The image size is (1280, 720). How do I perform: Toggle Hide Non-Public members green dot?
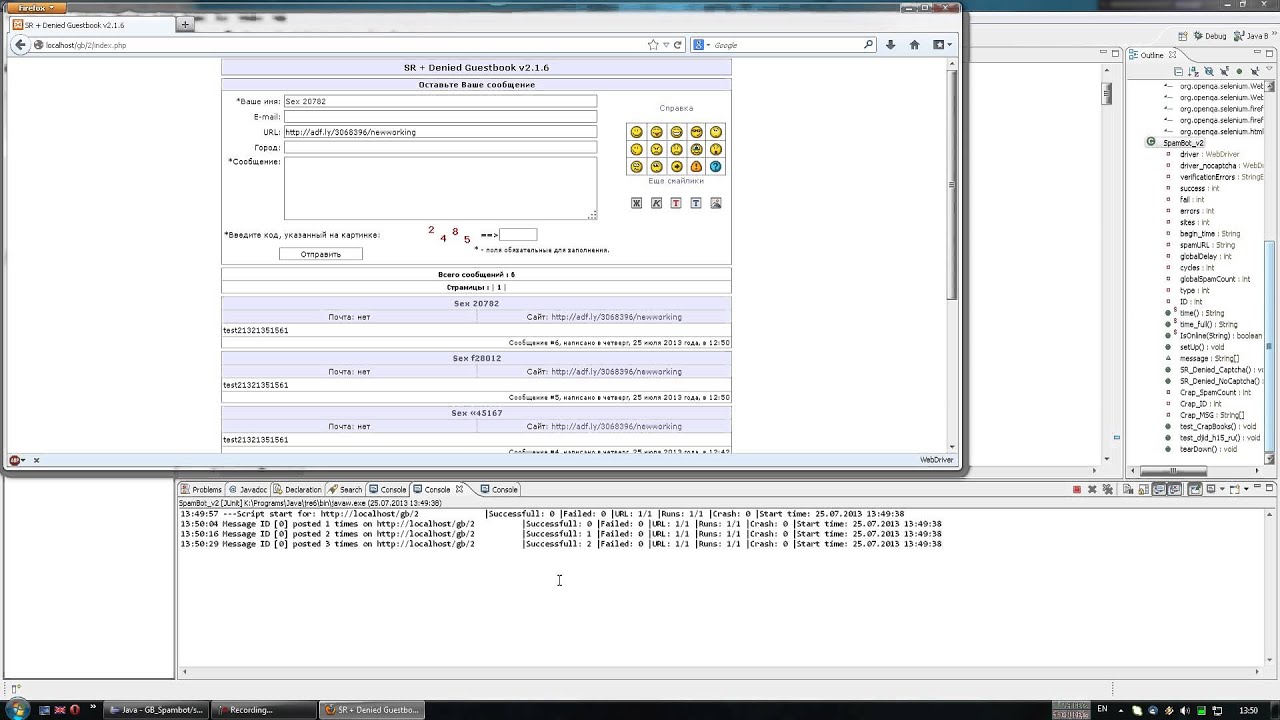(x=1239, y=71)
